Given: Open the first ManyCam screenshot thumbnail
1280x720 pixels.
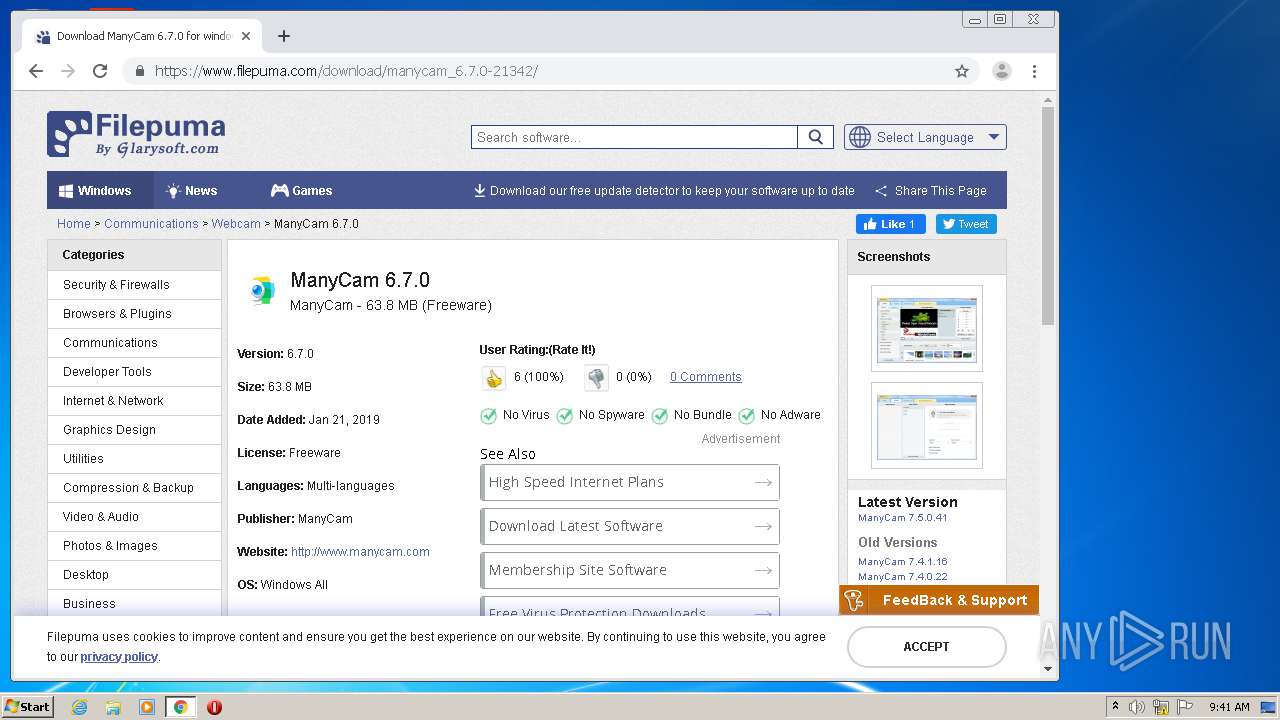Looking at the screenshot, I should pyautogui.click(x=927, y=328).
